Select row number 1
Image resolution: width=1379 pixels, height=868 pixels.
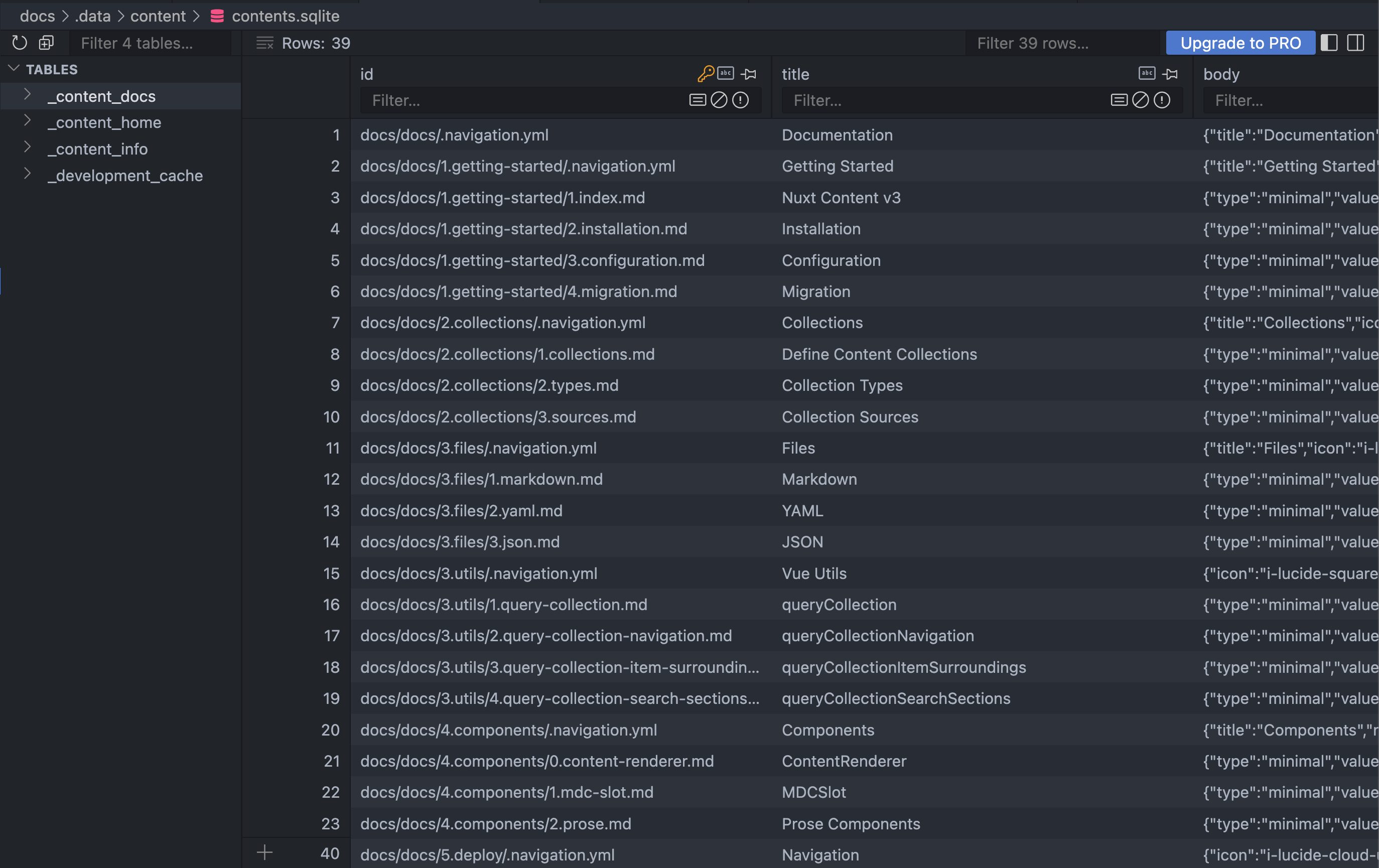336,134
